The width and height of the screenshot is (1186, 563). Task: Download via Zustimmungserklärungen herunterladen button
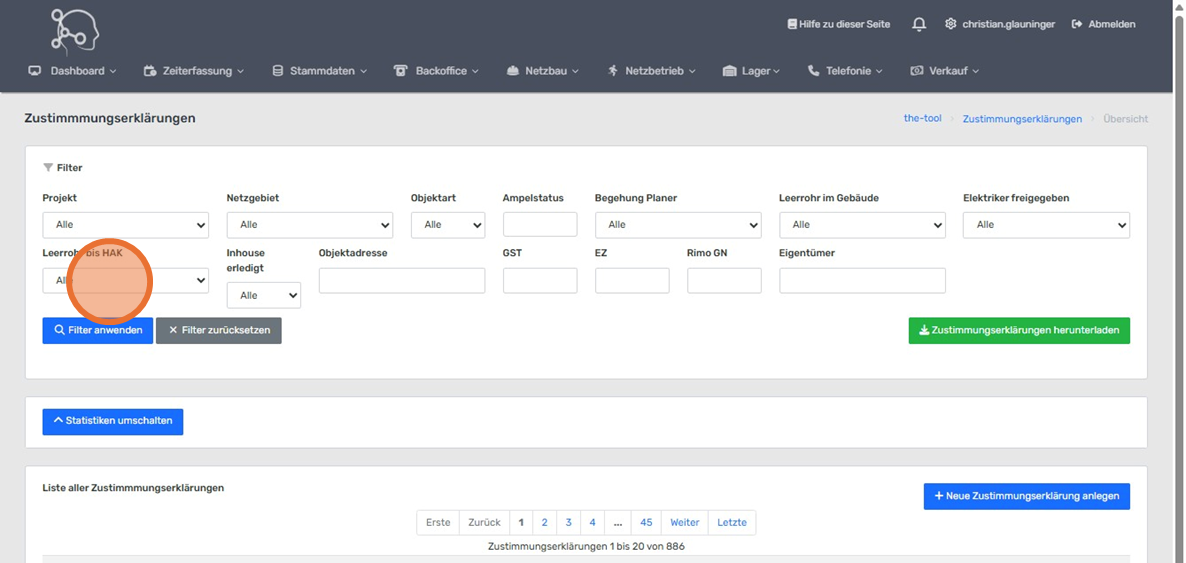click(1018, 330)
